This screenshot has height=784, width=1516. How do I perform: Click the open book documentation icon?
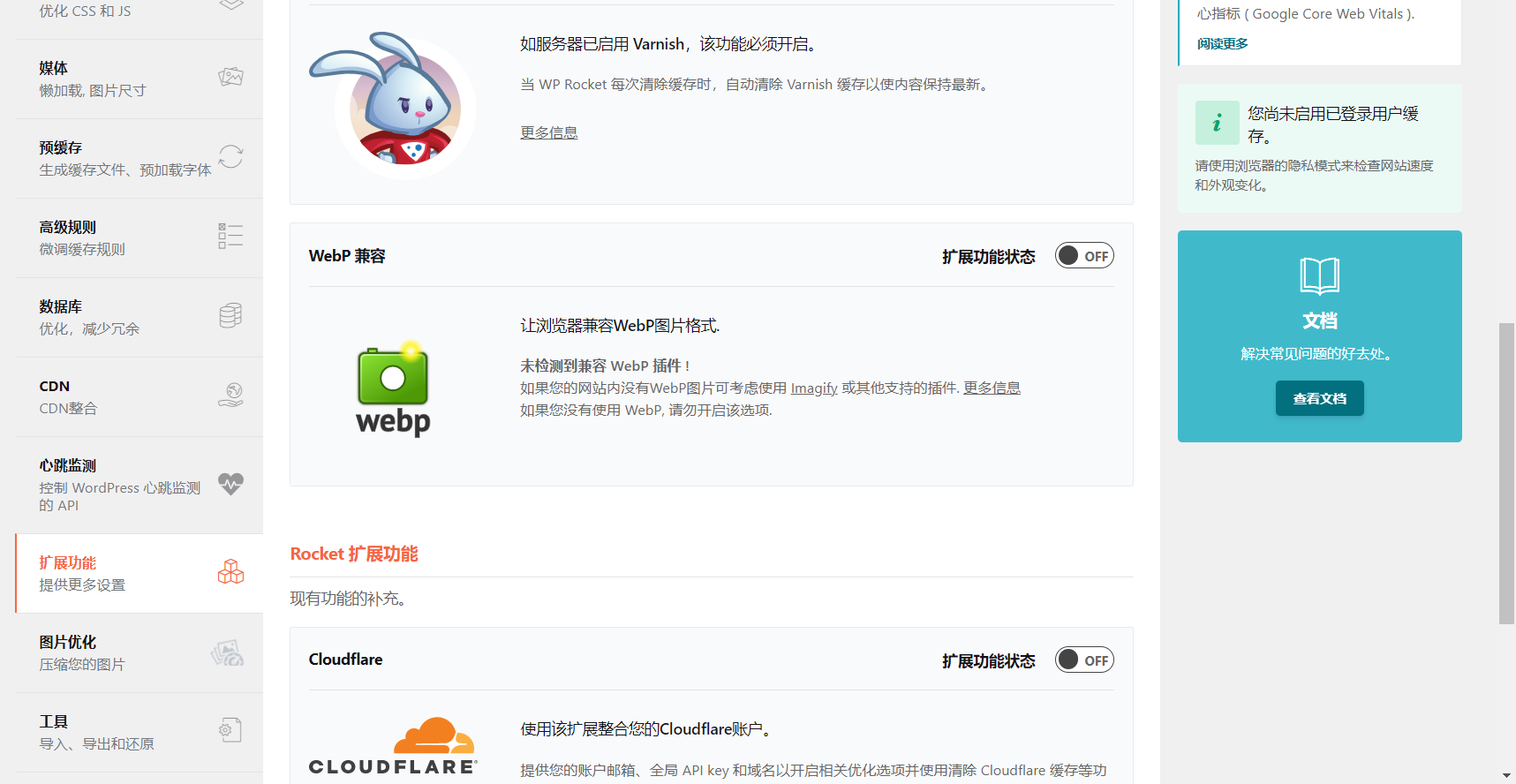pos(1320,276)
